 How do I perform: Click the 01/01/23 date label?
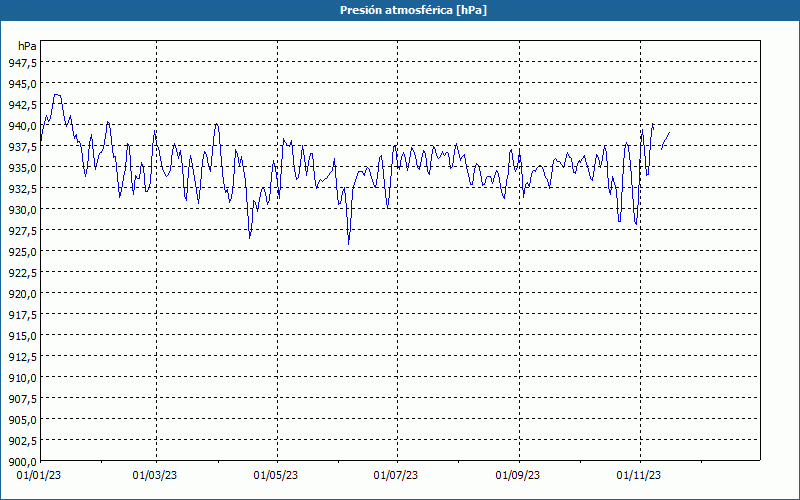pos(39,476)
